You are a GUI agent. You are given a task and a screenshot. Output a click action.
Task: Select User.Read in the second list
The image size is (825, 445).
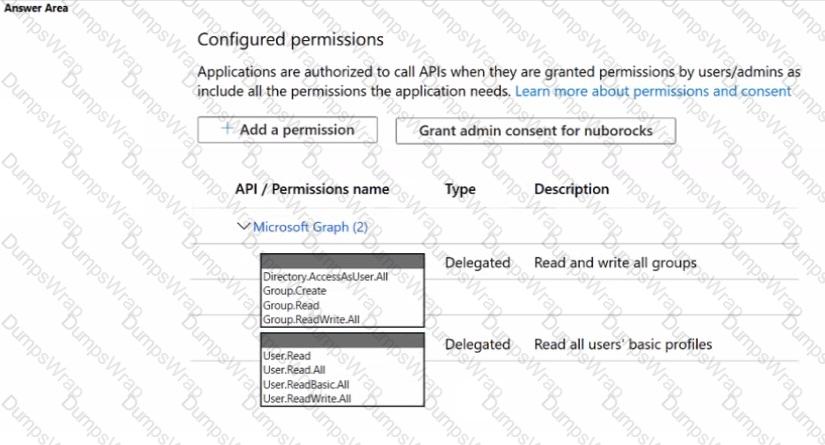(287, 356)
